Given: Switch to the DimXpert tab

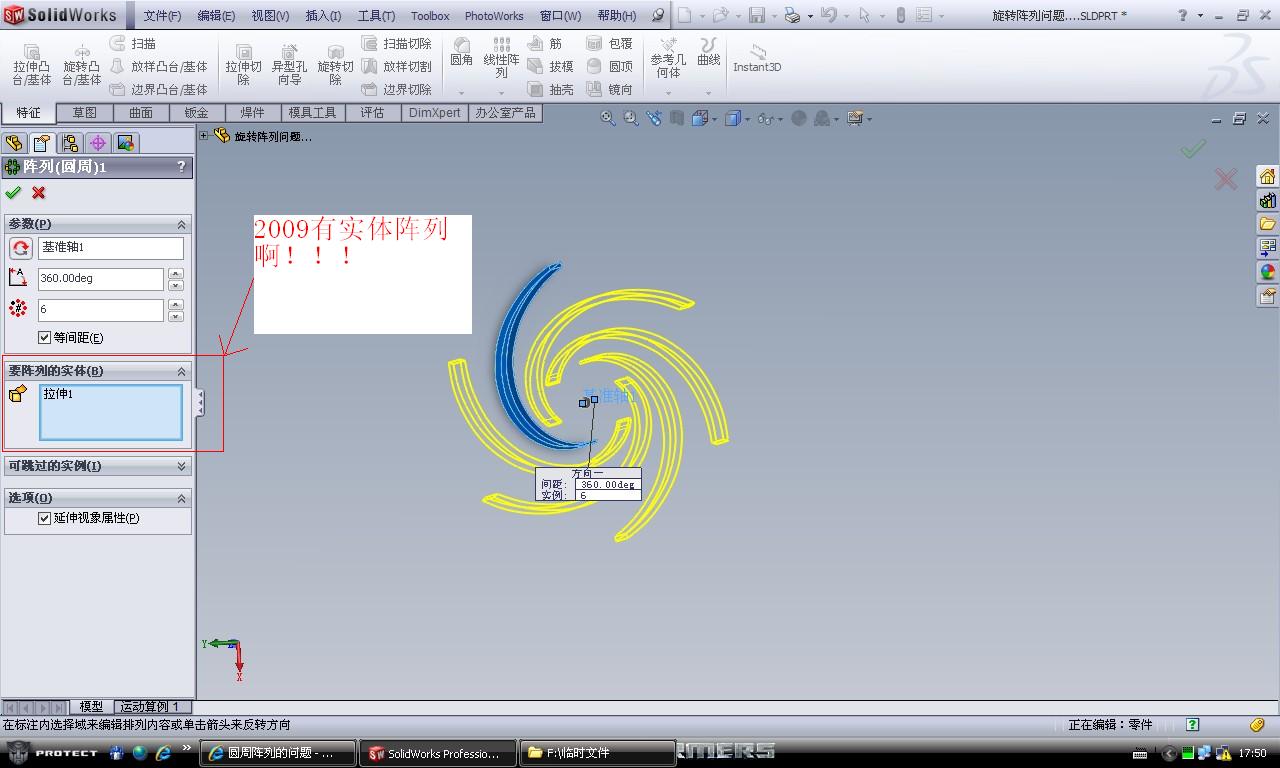Looking at the screenshot, I should point(435,113).
